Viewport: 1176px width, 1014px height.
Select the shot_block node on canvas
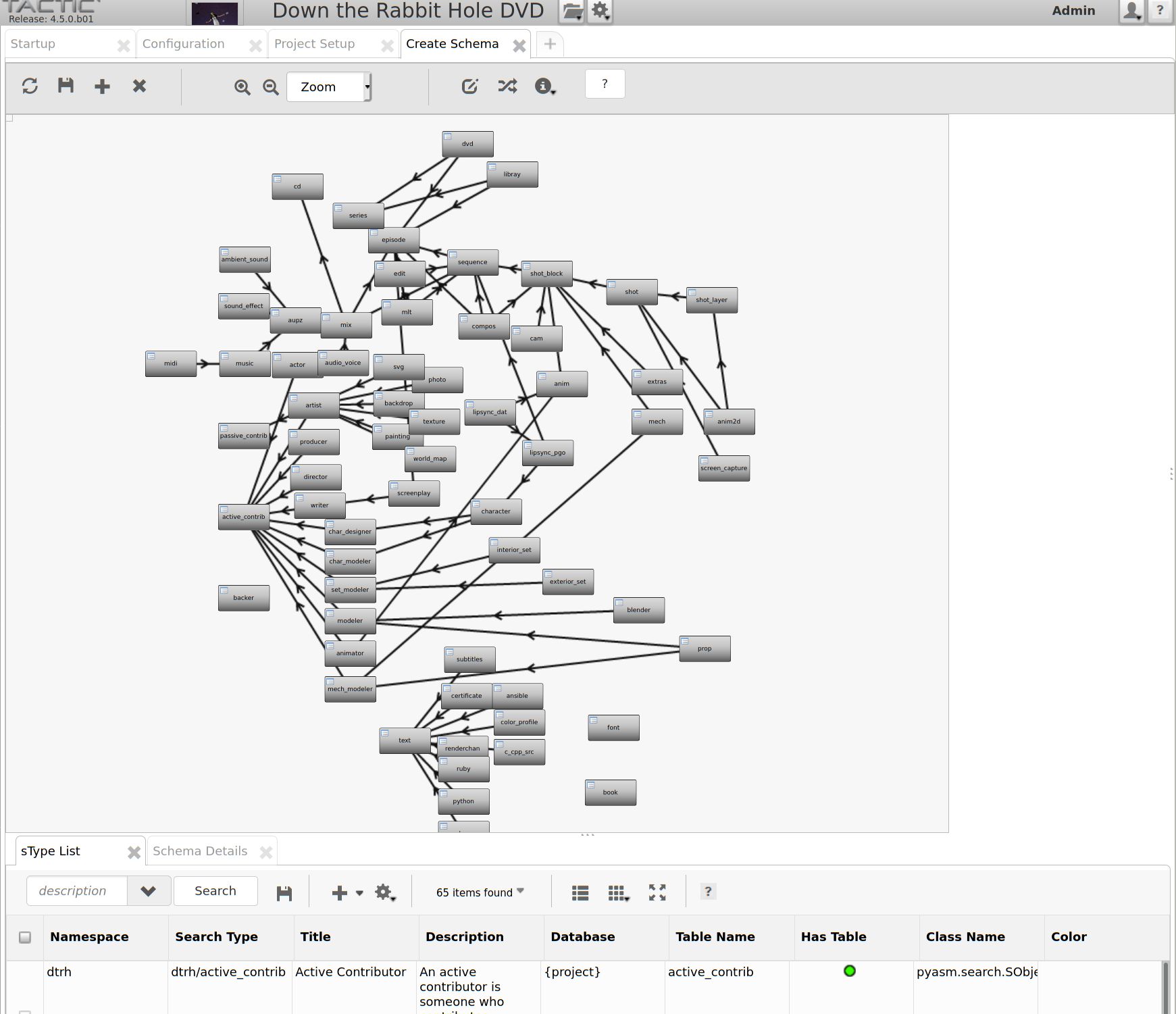tap(546, 274)
